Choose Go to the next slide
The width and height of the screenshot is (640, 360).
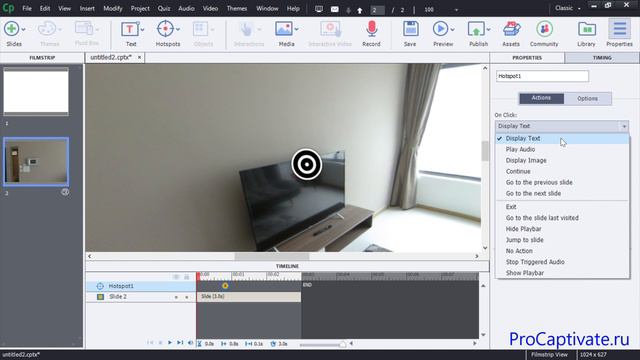(x=533, y=193)
